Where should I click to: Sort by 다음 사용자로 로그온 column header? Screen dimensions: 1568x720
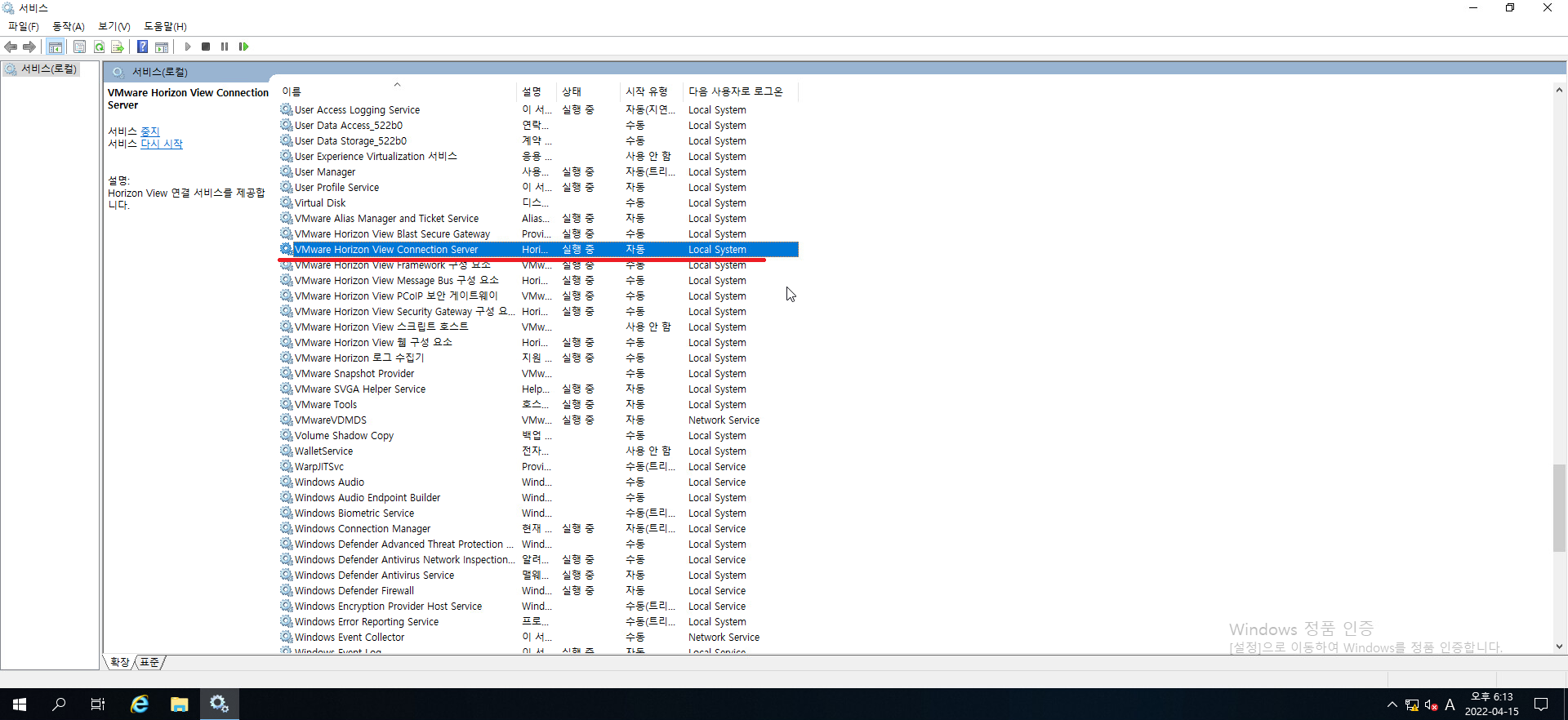point(740,91)
